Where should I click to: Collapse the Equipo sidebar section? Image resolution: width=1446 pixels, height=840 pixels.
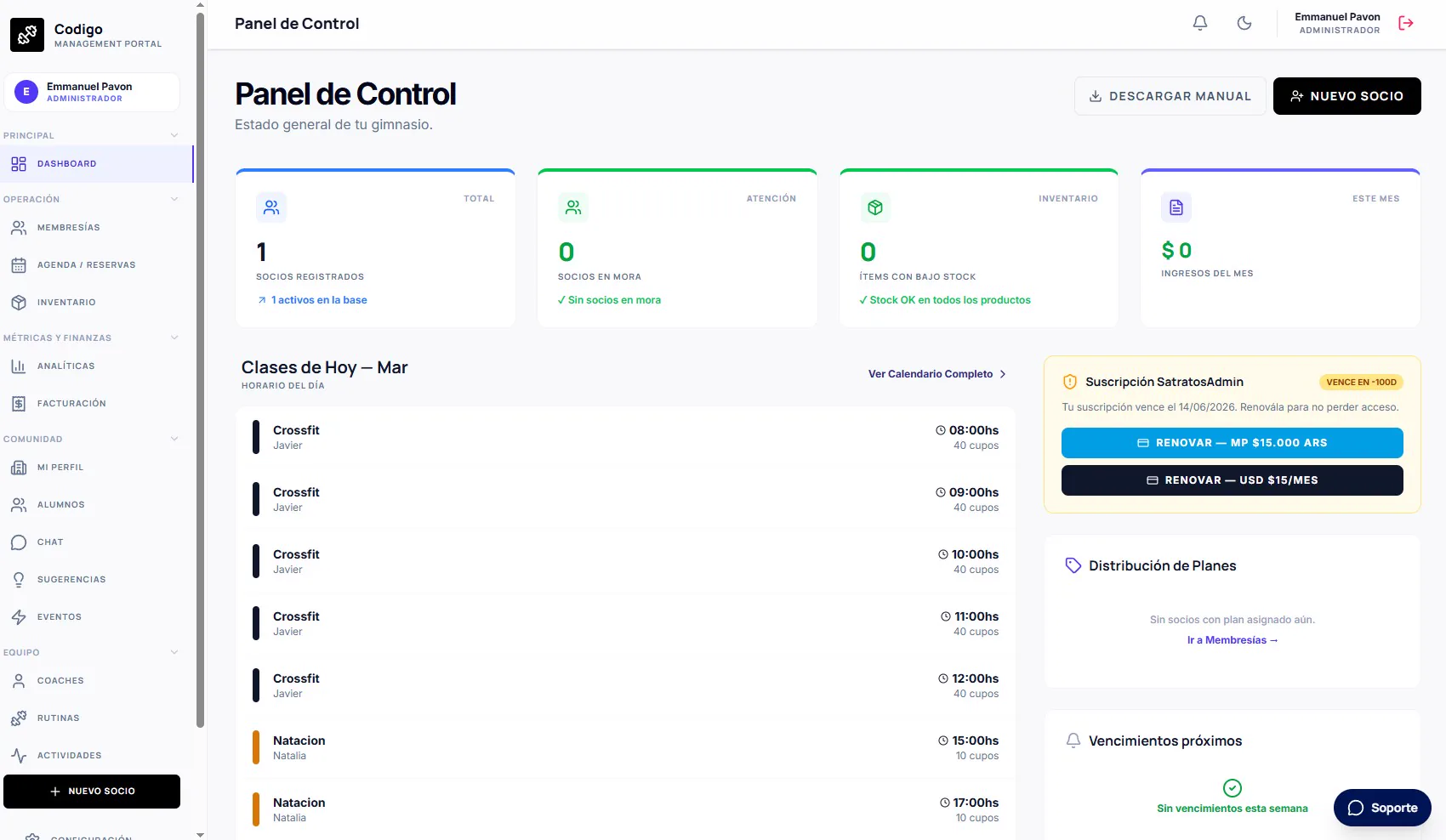pos(174,652)
